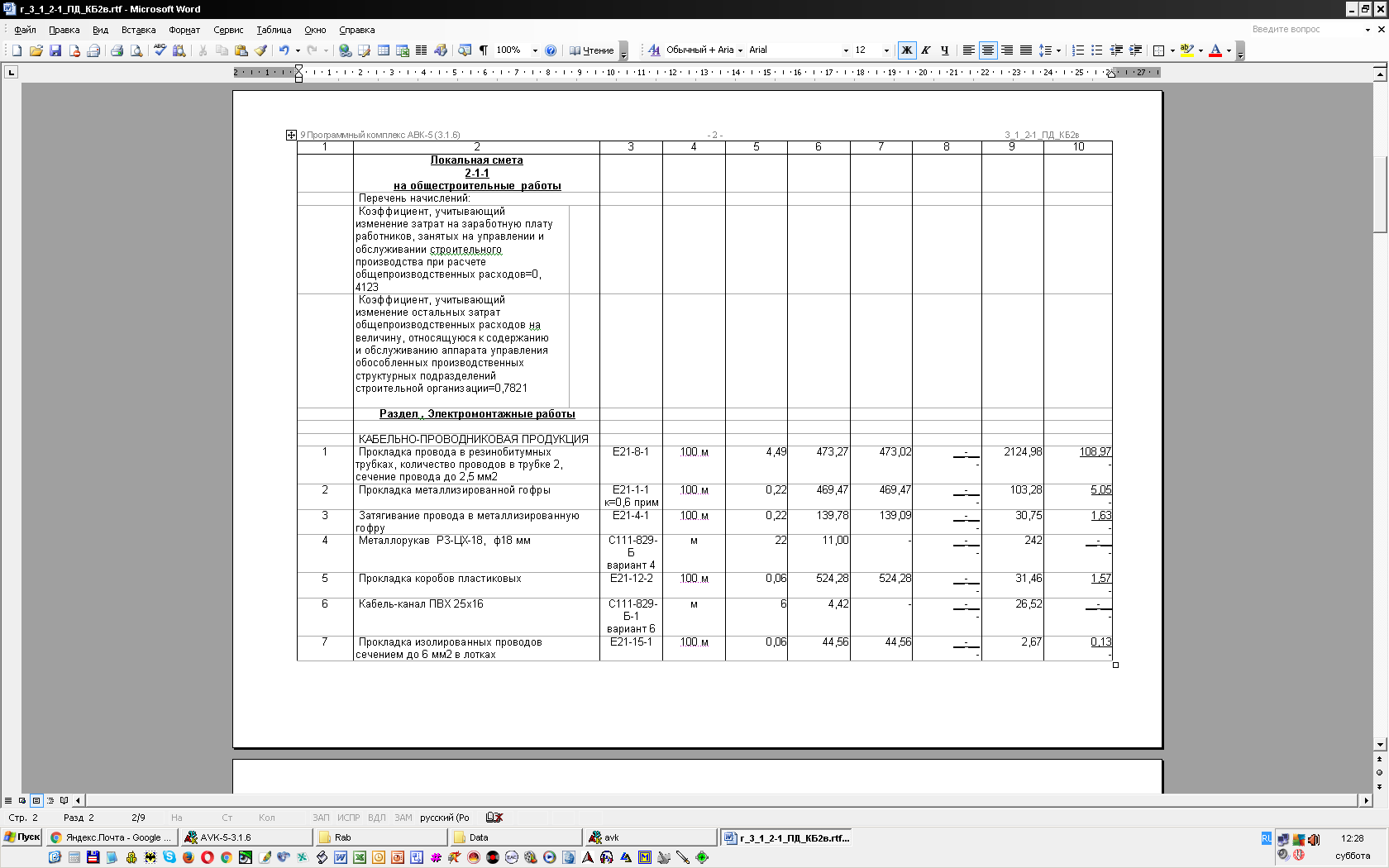Open the Data folder taskbar button
This screenshot has width=1389, height=868.
point(514,837)
